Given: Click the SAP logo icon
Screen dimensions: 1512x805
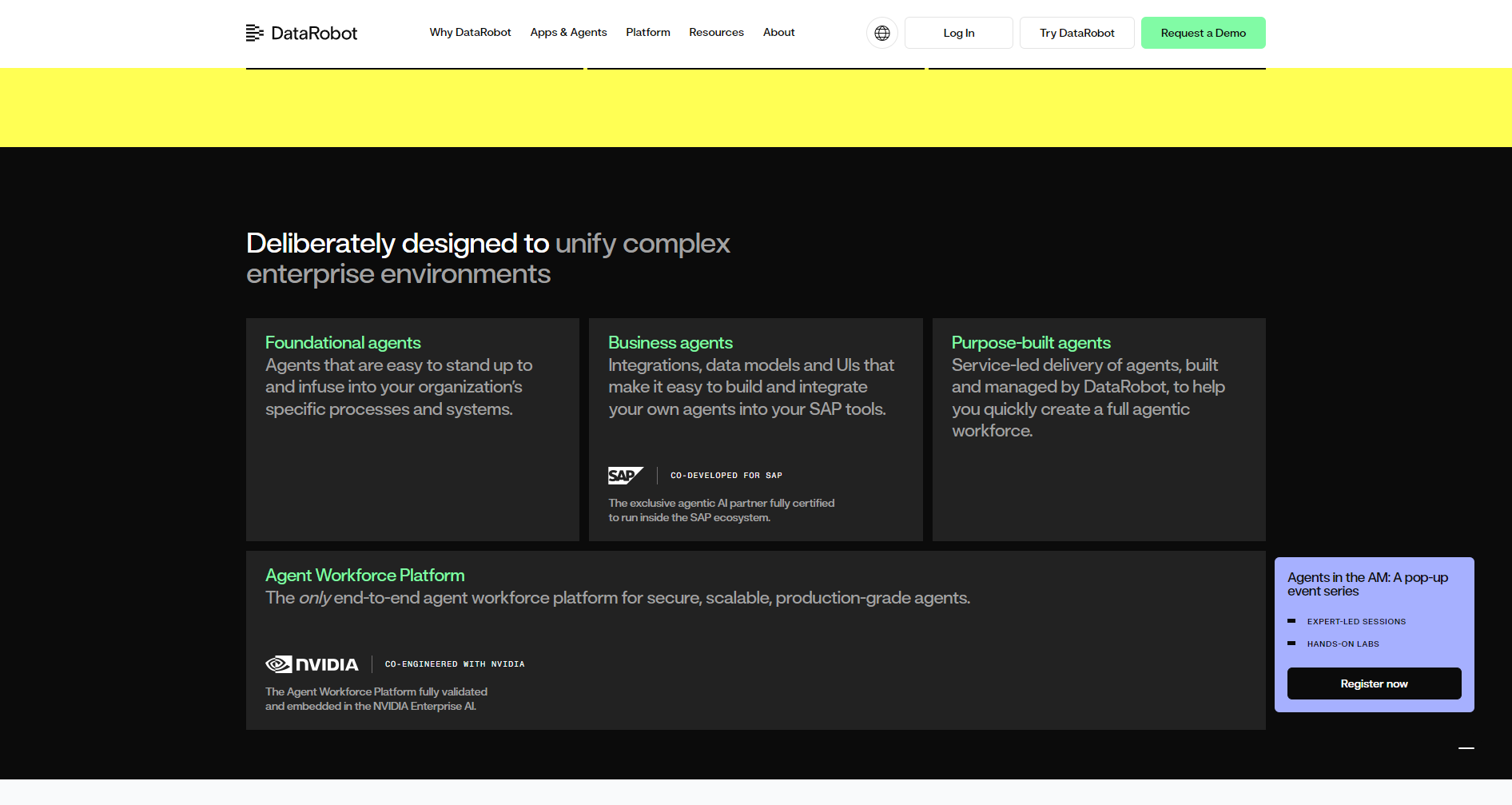Looking at the screenshot, I should 625,476.
